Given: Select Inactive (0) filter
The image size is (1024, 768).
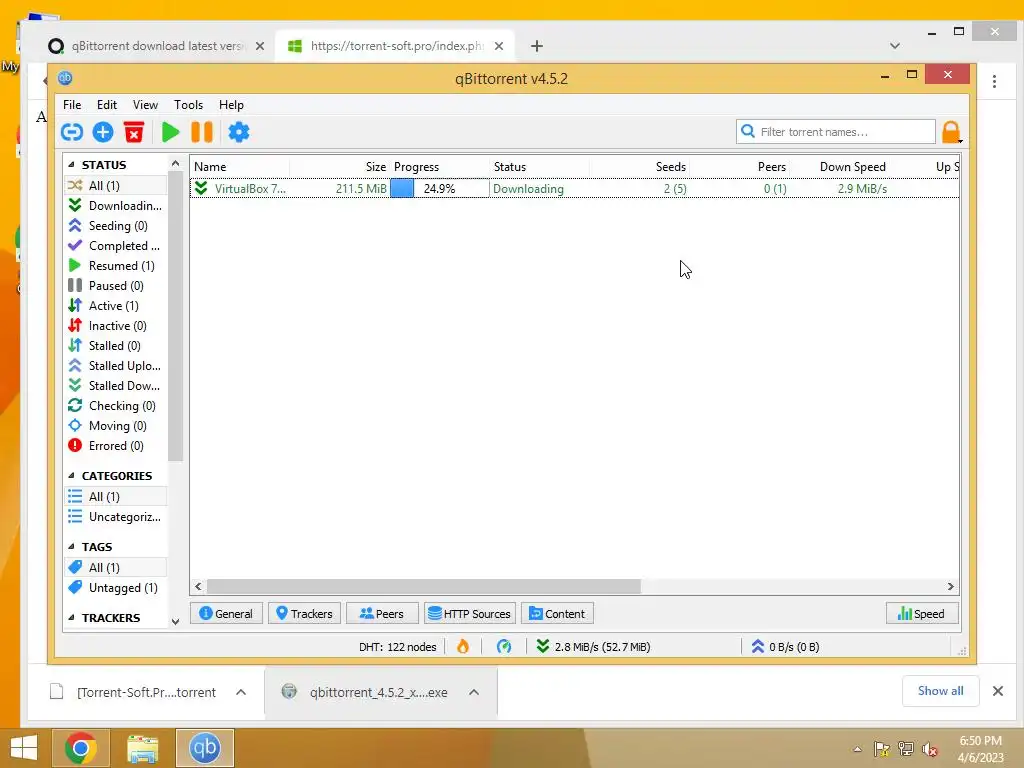Looking at the screenshot, I should (116, 326).
